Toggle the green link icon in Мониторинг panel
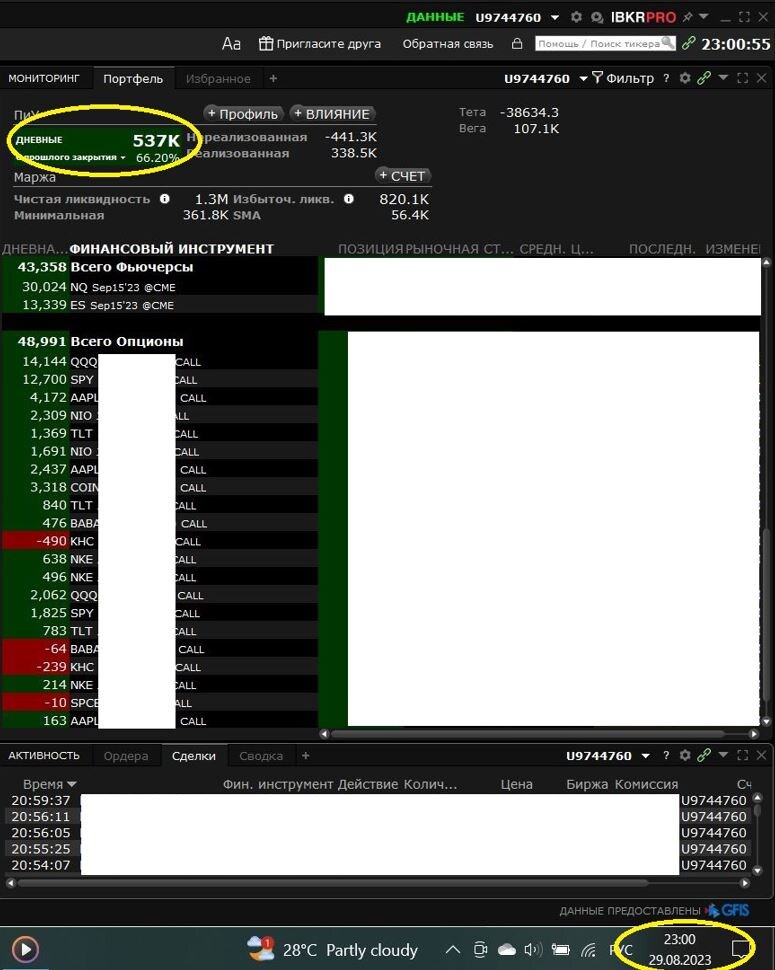Screen dimensions: 775x970 pos(704,78)
